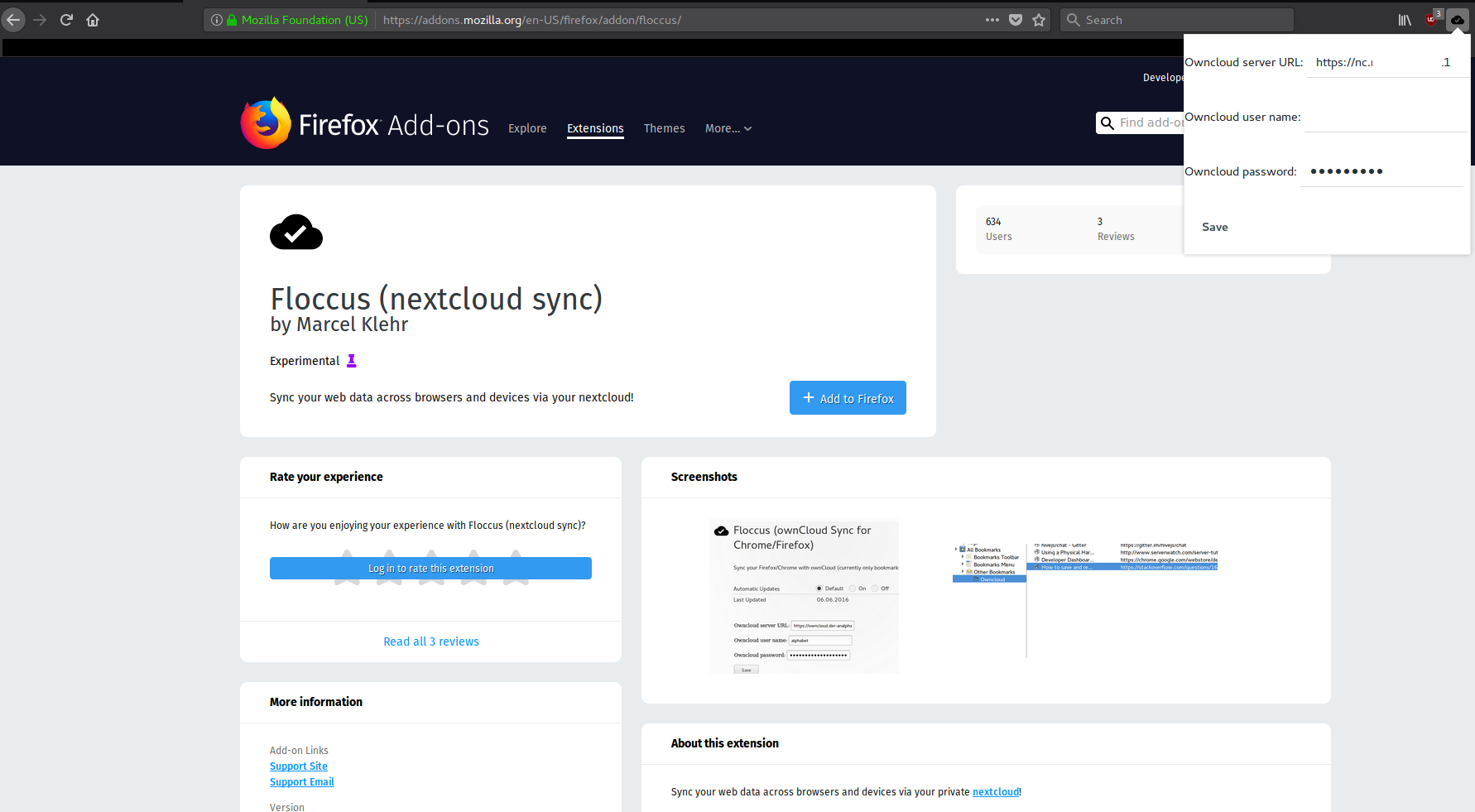1475x812 pixels.
Task: Click the browser address bar URL
Action: coord(531,20)
